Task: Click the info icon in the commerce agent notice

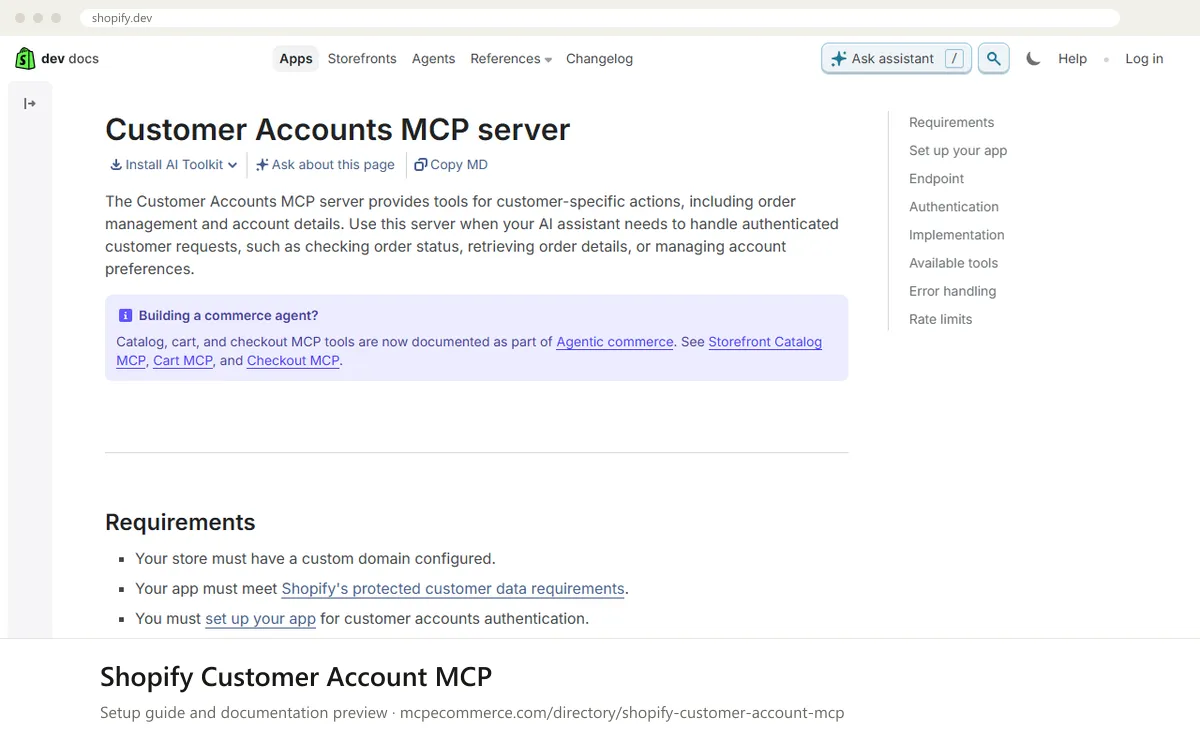Action: point(125,316)
